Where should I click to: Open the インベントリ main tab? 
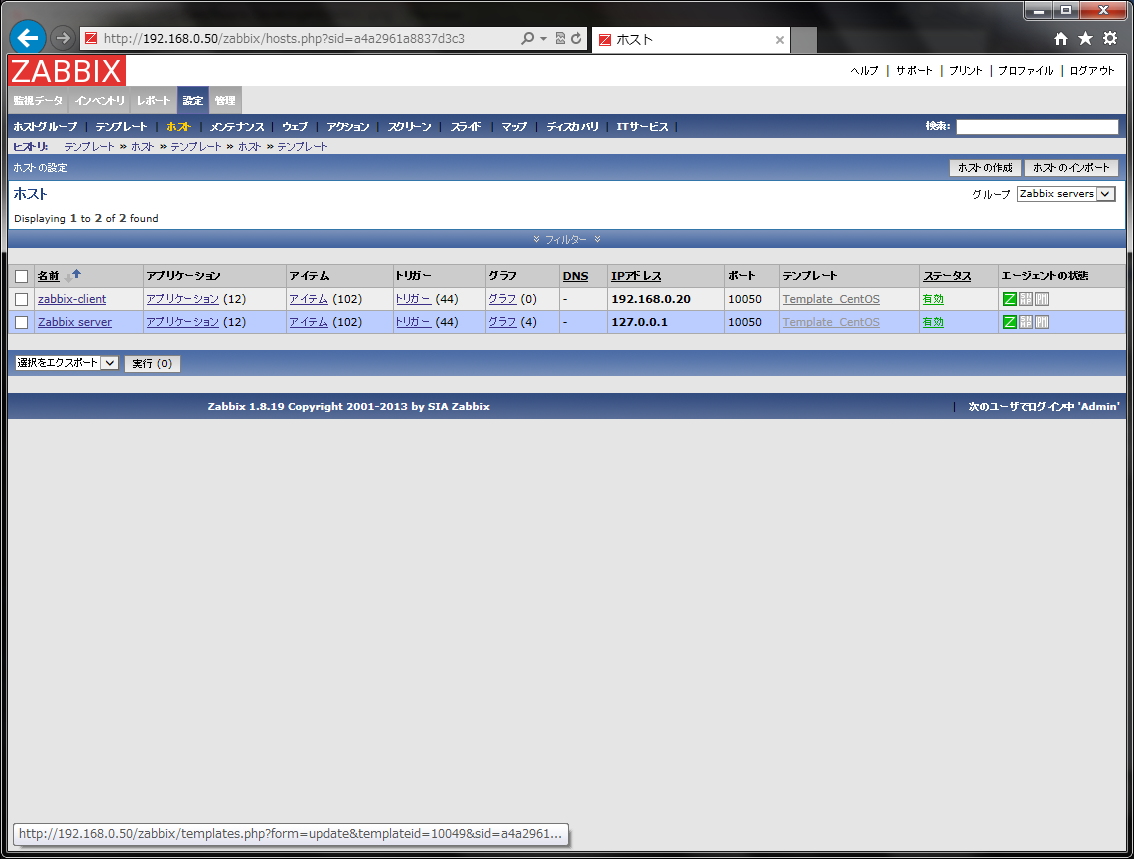100,101
